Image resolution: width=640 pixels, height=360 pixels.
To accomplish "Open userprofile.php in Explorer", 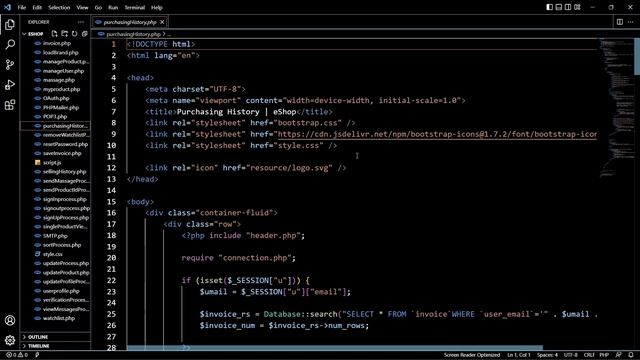I will 61,291.
